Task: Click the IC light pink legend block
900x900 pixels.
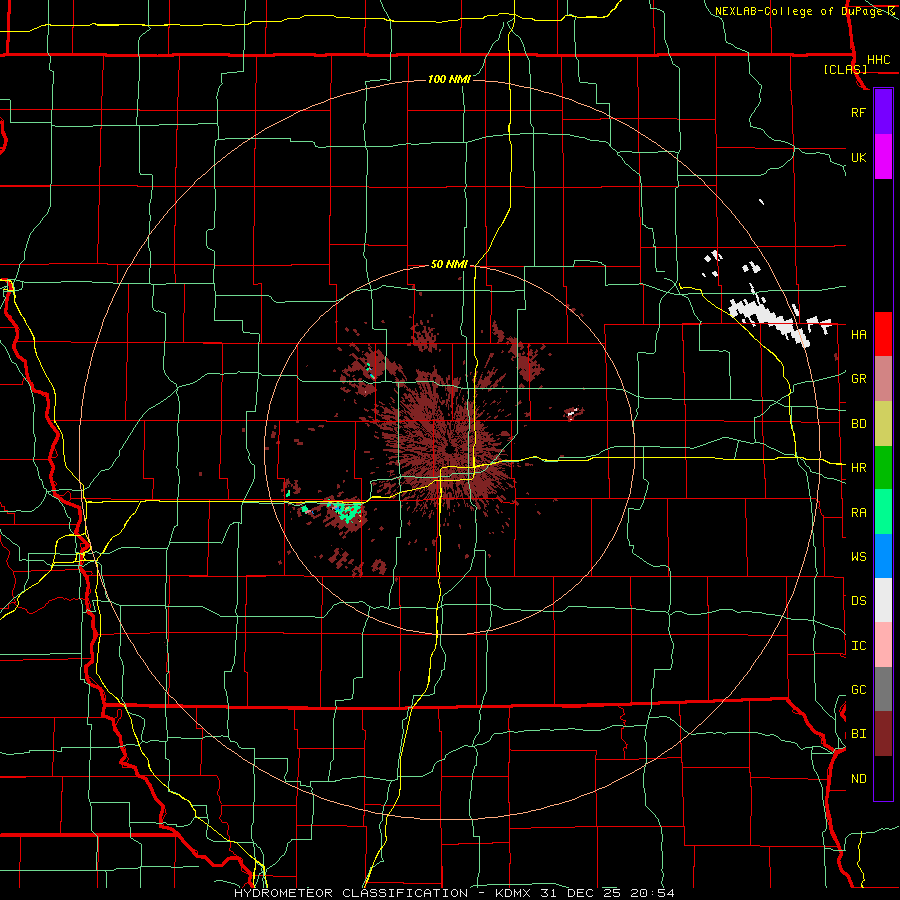Action: (883, 645)
